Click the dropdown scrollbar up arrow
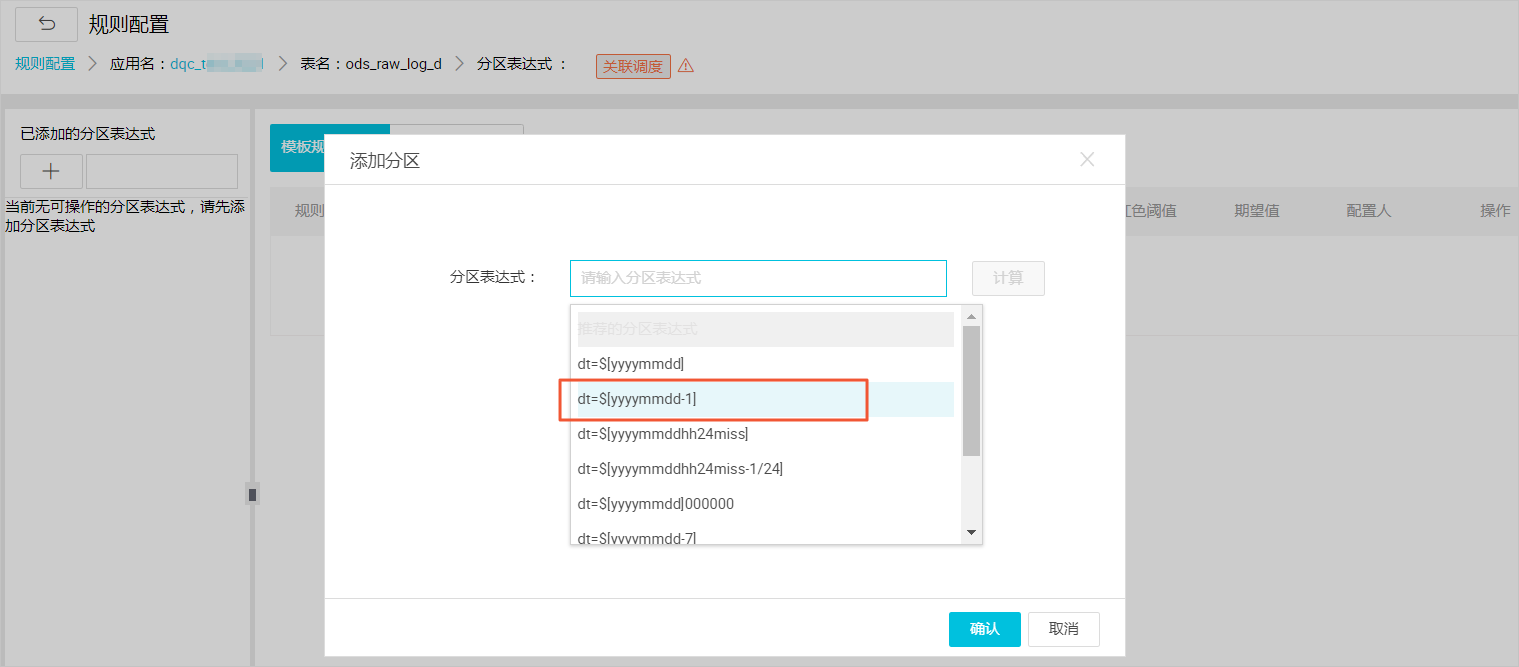Screen dimensions: 1519x667 pyautogui.click(x=971, y=315)
